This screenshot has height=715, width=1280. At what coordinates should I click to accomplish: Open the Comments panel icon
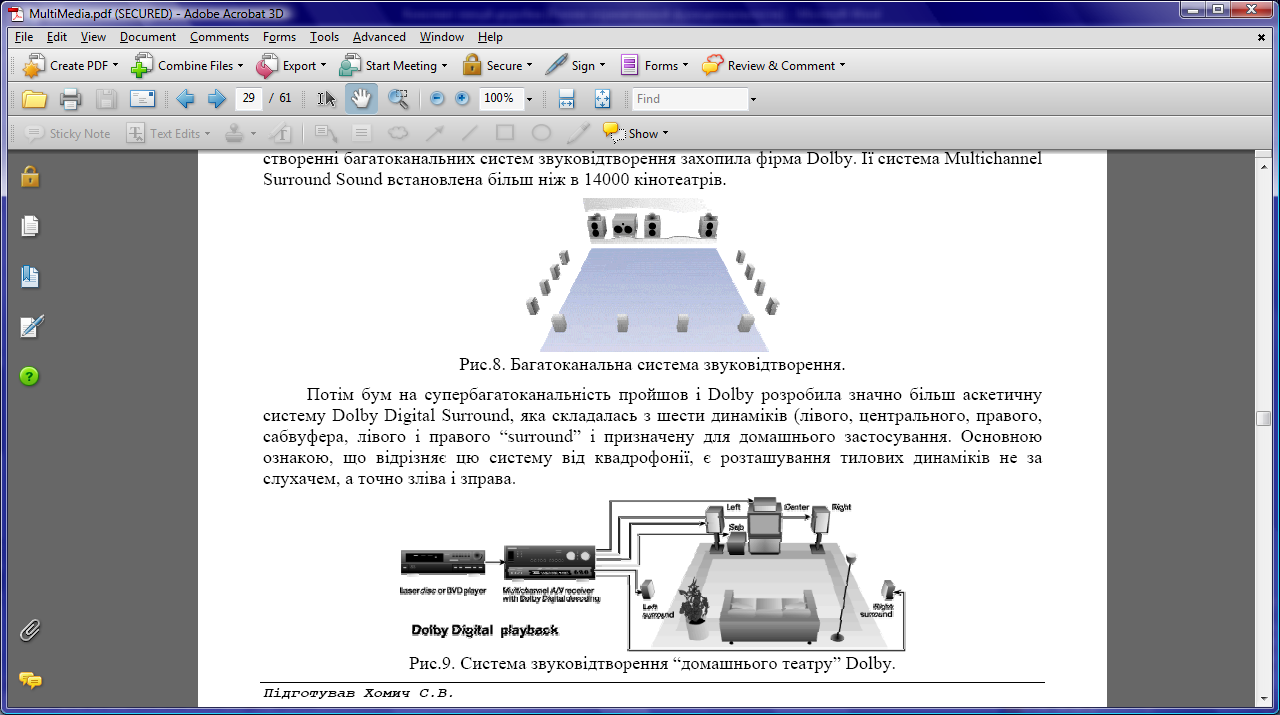(x=31, y=680)
